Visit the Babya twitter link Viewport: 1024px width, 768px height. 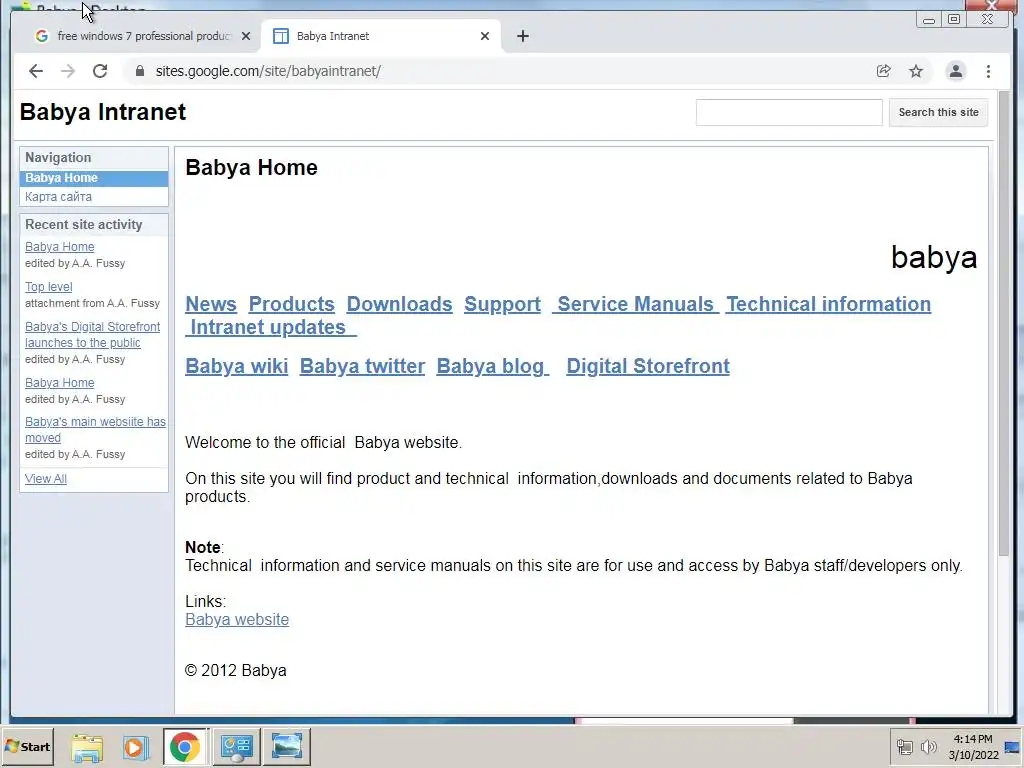point(362,366)
